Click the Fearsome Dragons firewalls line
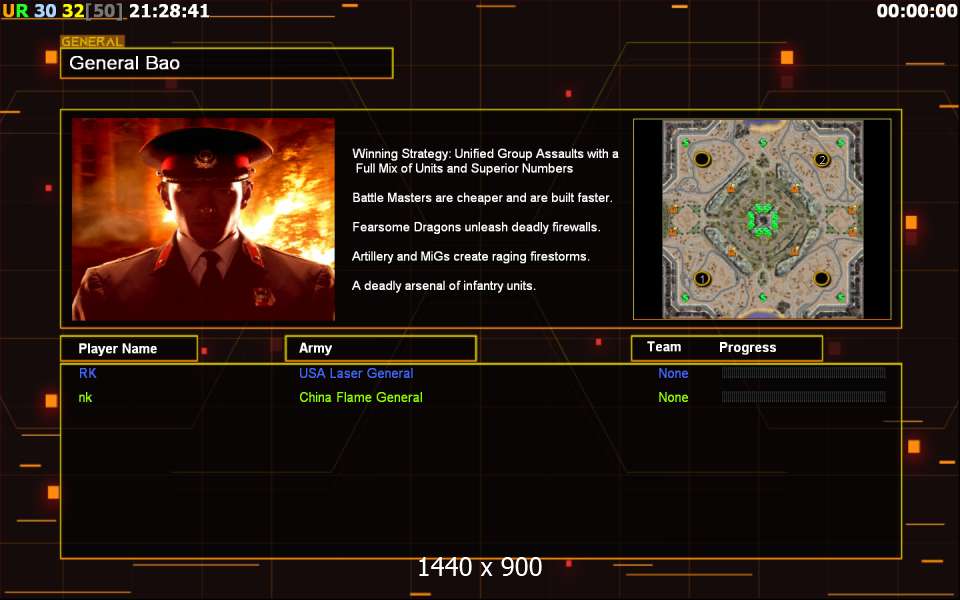This screenshot has height=600, width=960. (x=476, y=227)
